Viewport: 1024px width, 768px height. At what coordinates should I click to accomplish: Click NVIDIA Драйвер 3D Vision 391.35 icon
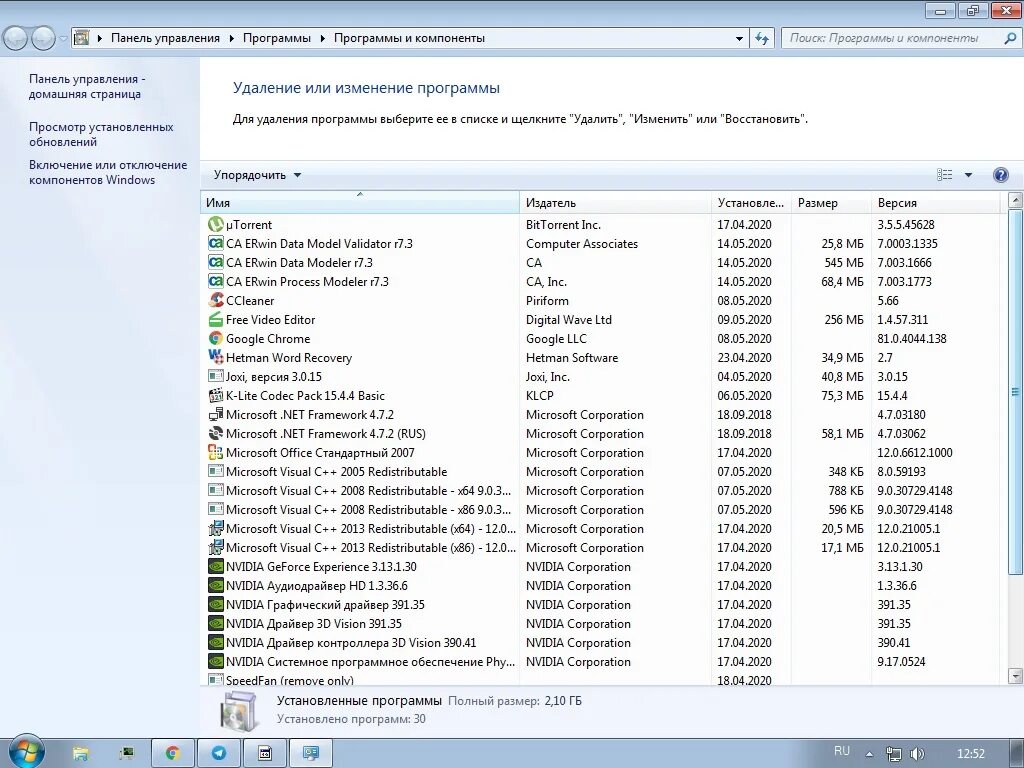[216, 623]
